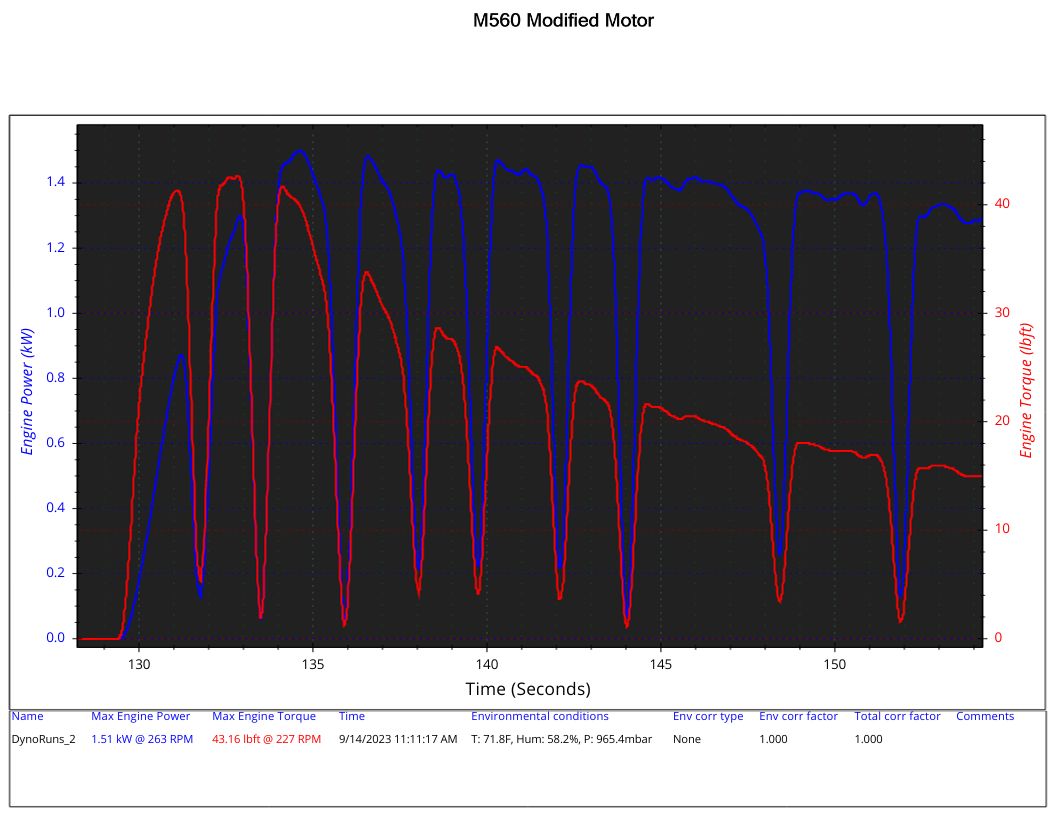
Task: Click the Time (Seconds) axis label
Action: click(528, 689)
